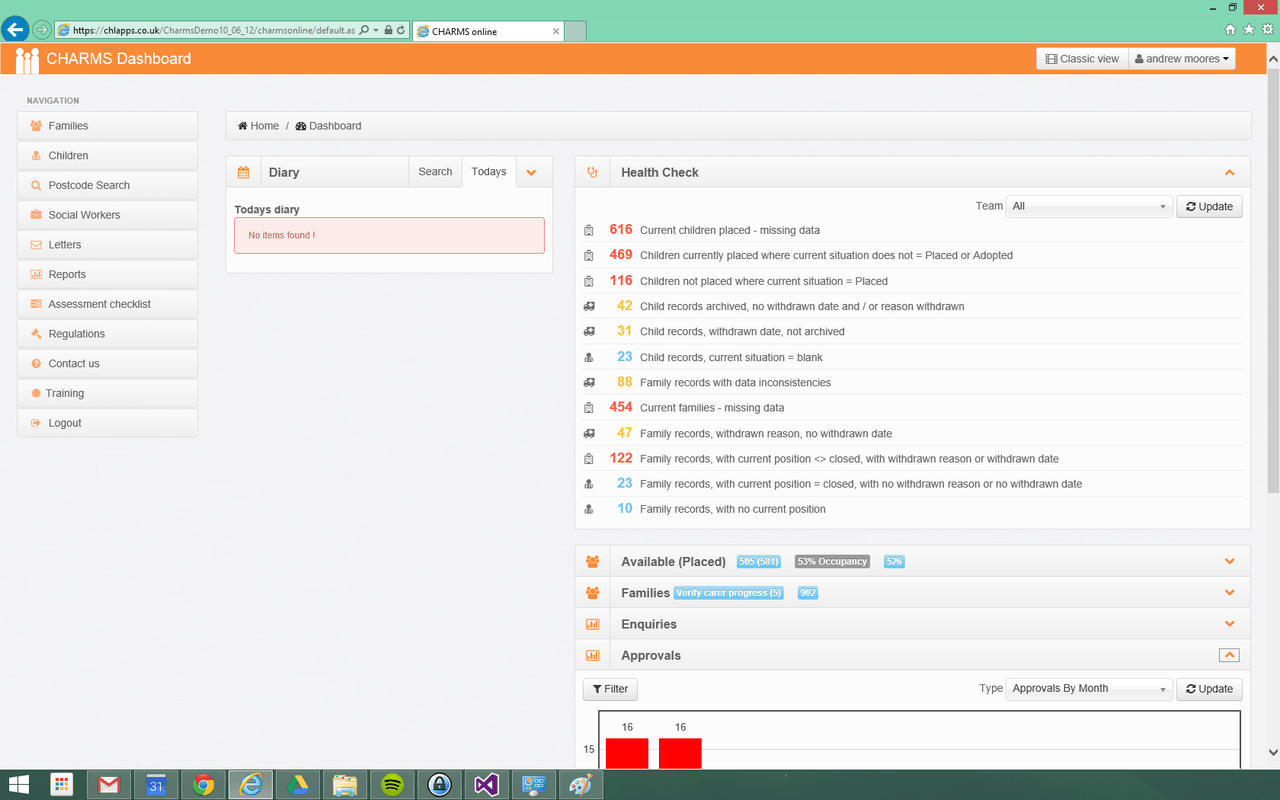
Task: Click 'Current children placed - missing data'
Action: click(x=730, y=230)
